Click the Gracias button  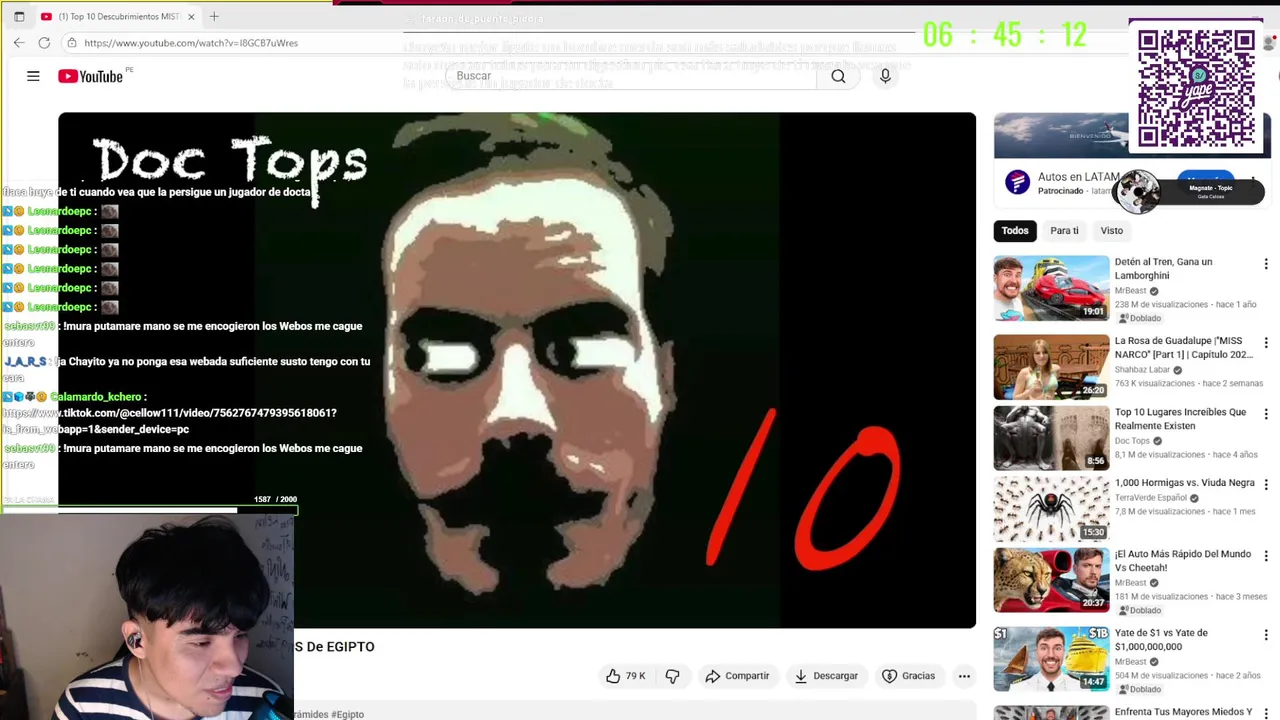coord(909,676)
